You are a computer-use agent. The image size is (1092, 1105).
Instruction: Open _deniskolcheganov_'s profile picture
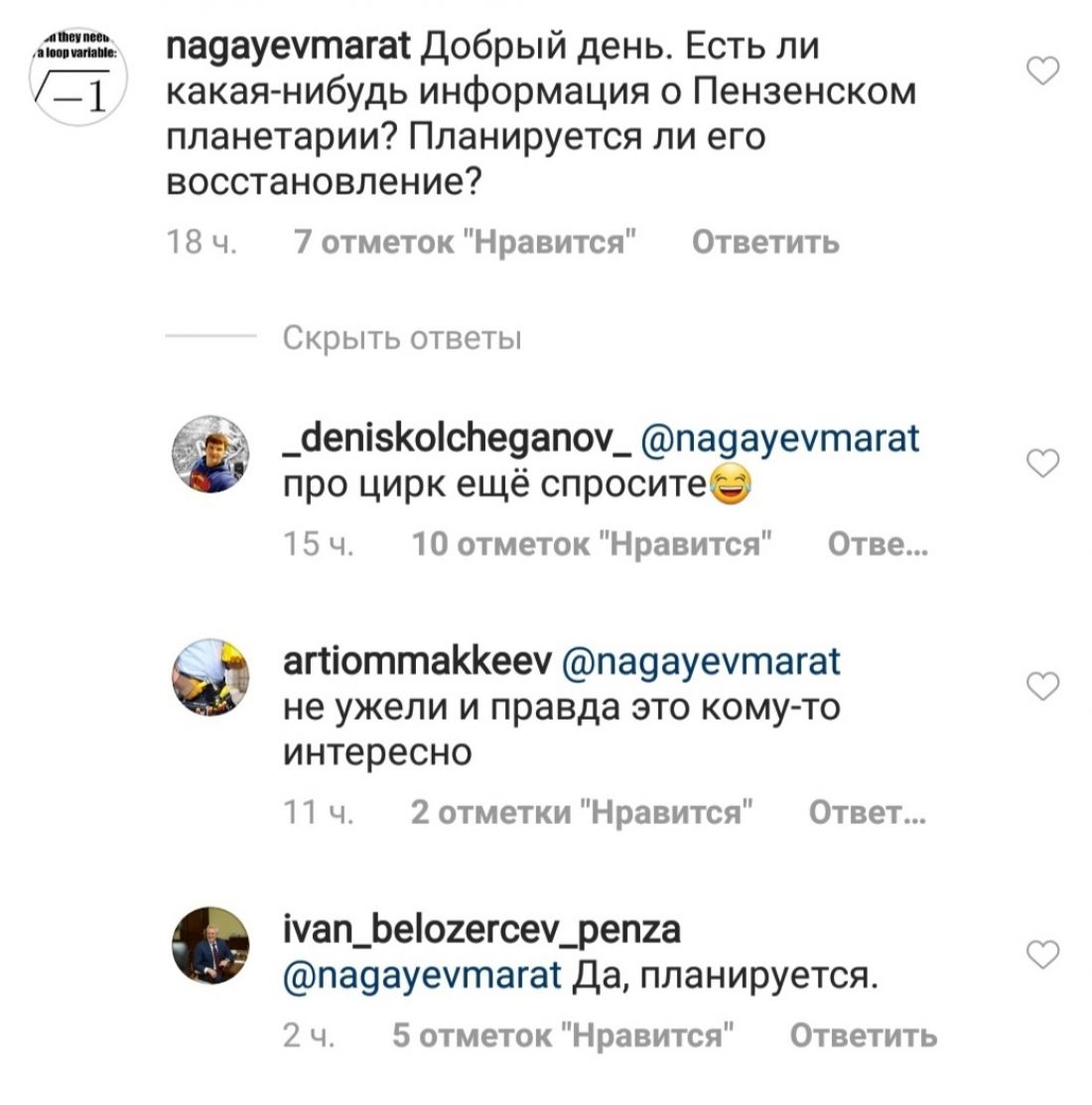[x=210, y=456]
